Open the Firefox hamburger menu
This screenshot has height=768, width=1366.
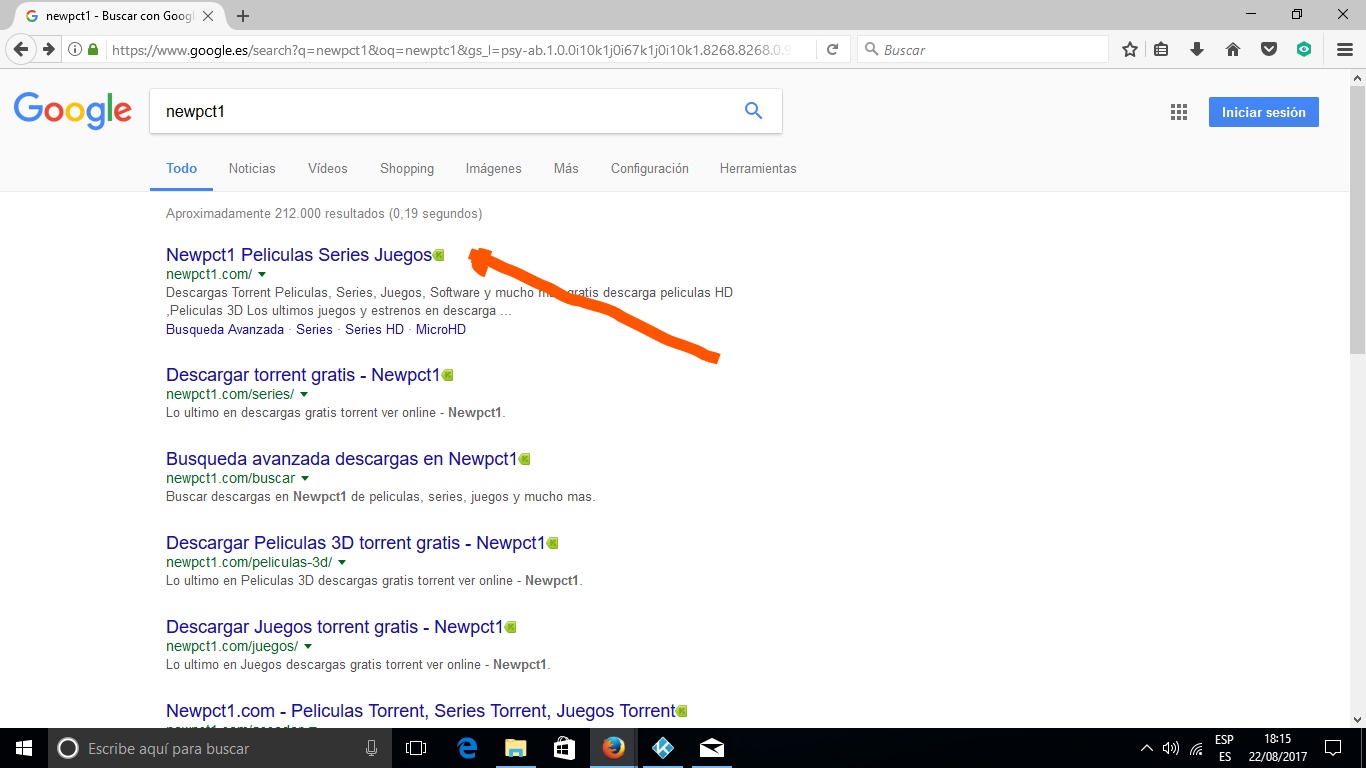pos(1345,49)
